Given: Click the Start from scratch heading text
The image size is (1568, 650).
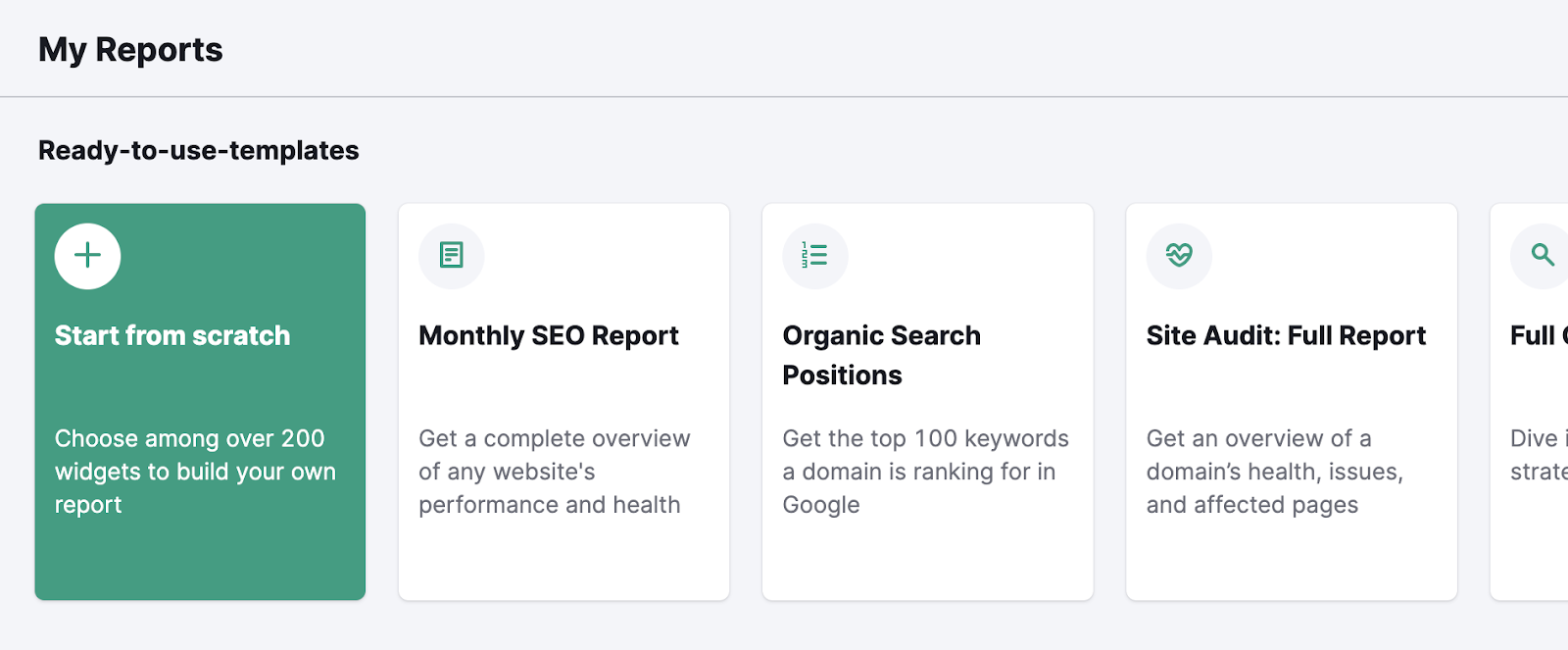Looking at the screenshot, I should pos(172,335).
